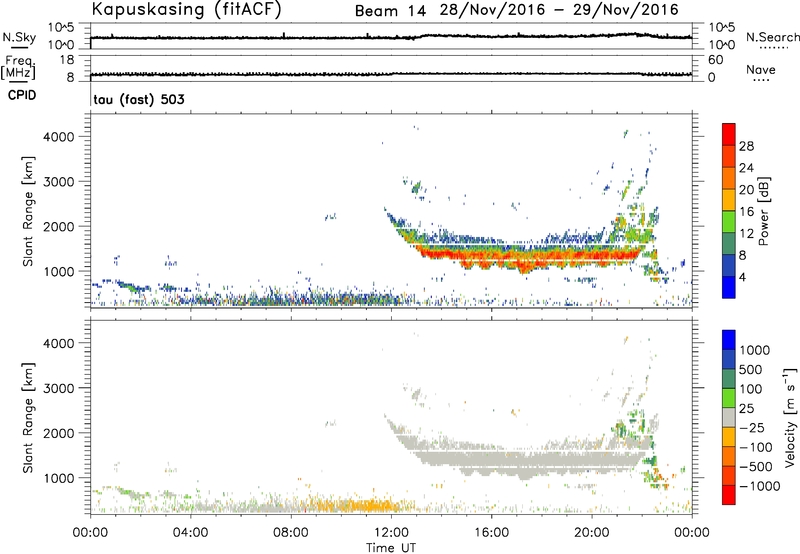Click the 04:00 time tick label
The image size is (800, 554).
click(190, 533)
